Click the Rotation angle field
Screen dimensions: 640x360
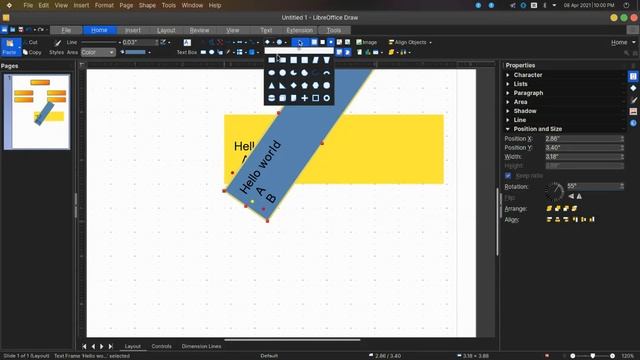tap(595, 186)
